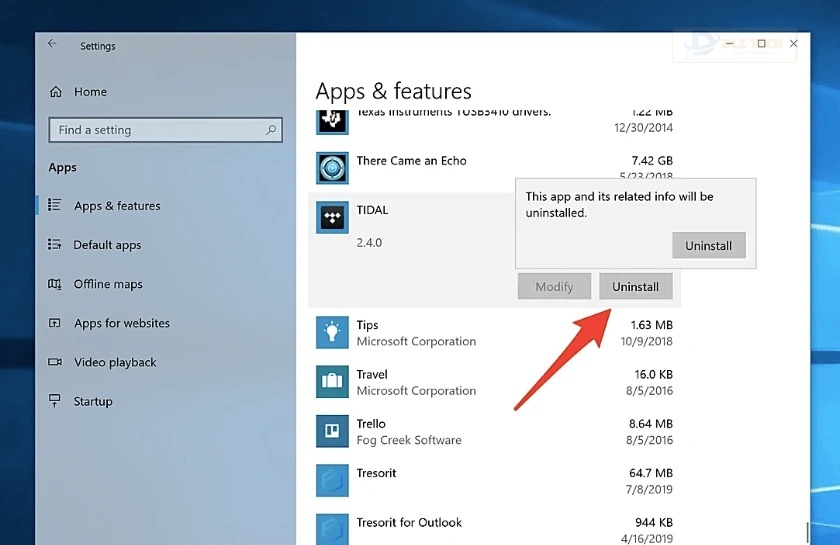Image resolution: width=840 pixels, height=545 pixels.
Task: Open Video playback settings
Action: click(115, 362)
